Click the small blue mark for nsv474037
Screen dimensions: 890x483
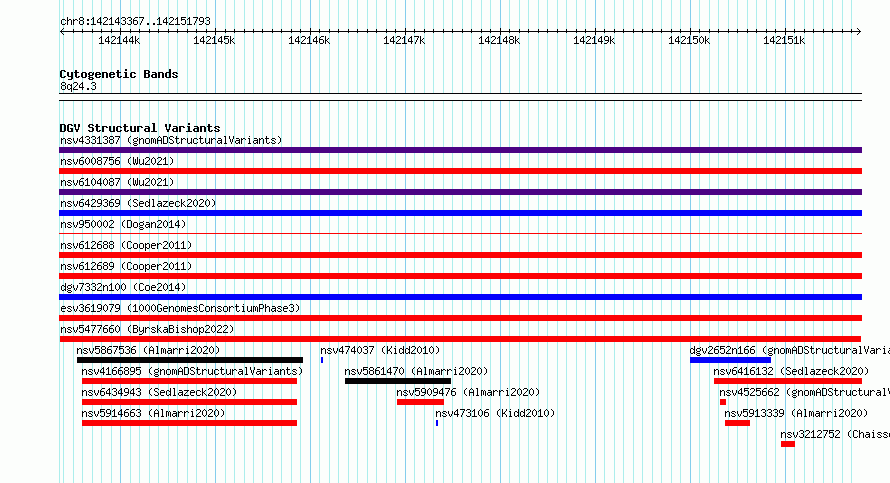(322, 360)
